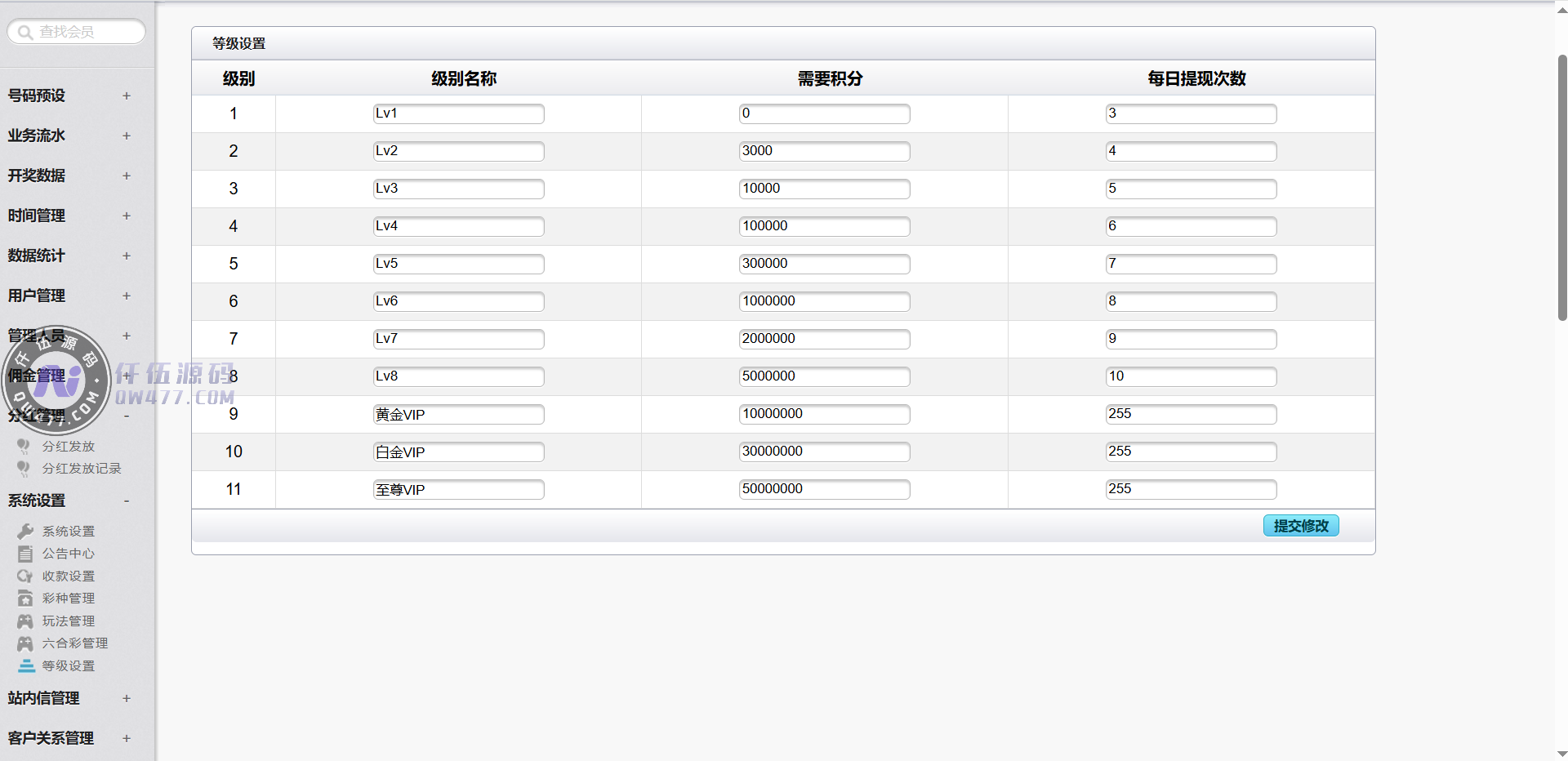Collapse the 系统设置 section

click(127, 501)
